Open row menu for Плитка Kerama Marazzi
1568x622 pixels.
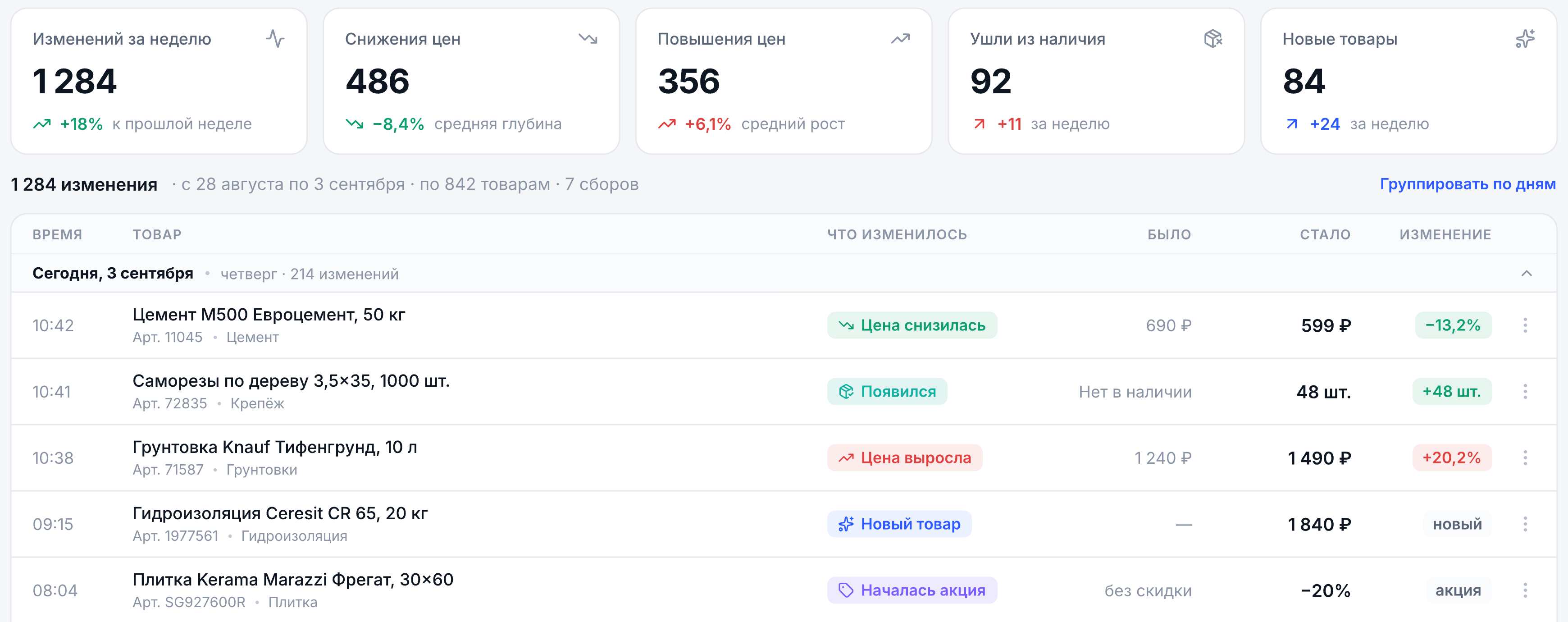(x=1525, y=590)
